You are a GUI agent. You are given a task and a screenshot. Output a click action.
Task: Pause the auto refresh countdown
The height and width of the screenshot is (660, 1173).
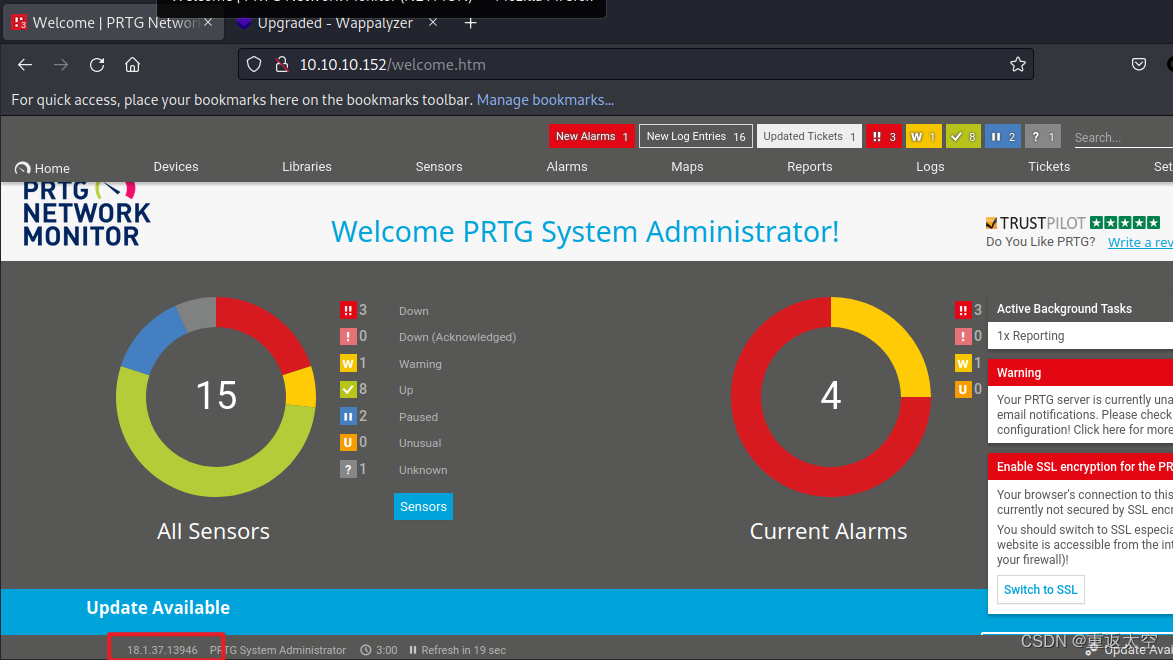(413, 650)
